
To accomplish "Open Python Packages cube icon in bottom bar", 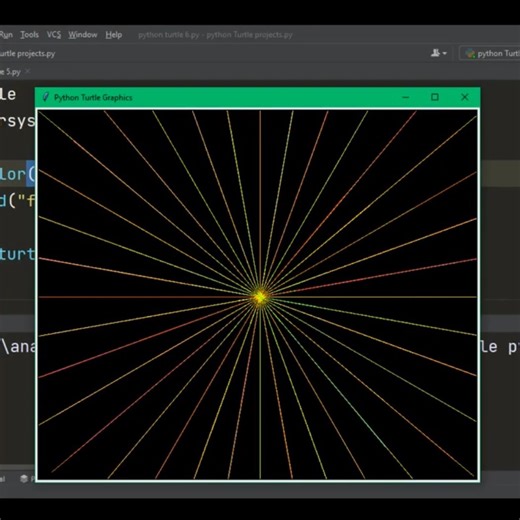I will [24, 479].
